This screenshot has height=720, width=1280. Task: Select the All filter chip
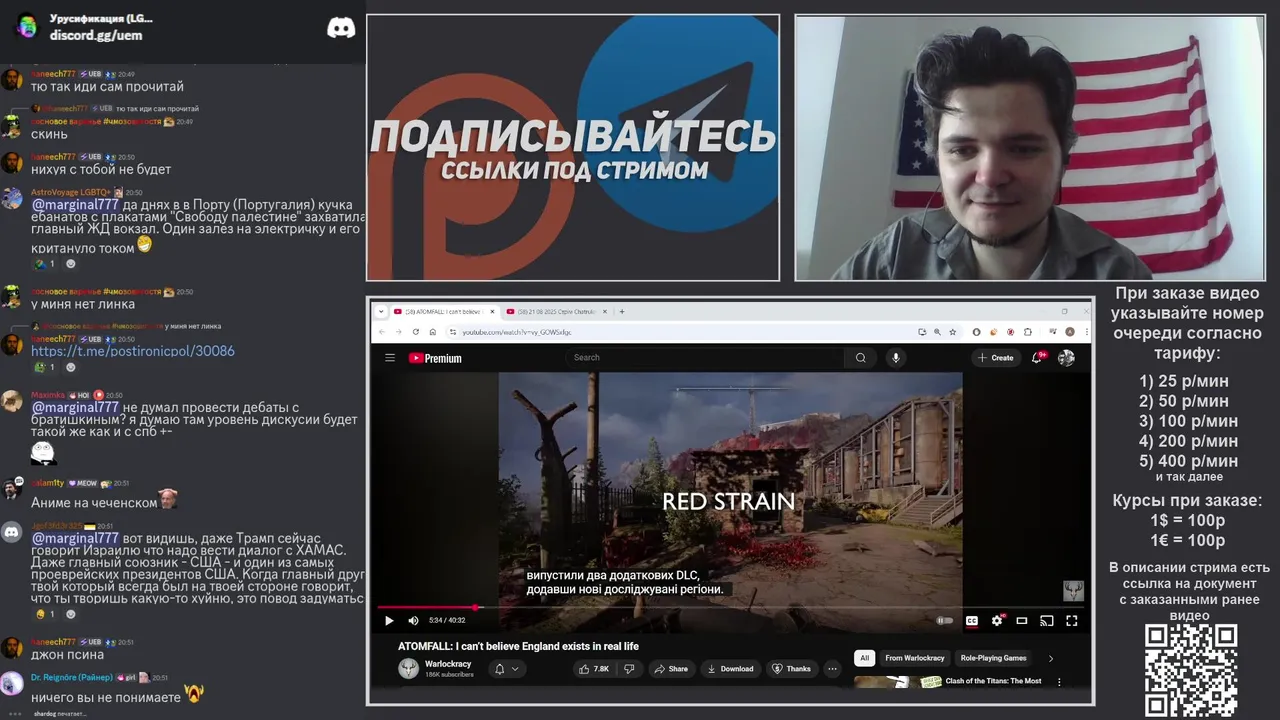pos(865,658)
